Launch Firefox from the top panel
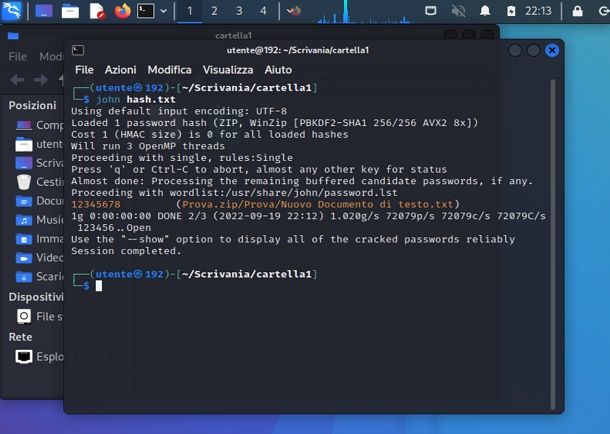The height and width of the screenshot is (434, 610). 122,11
